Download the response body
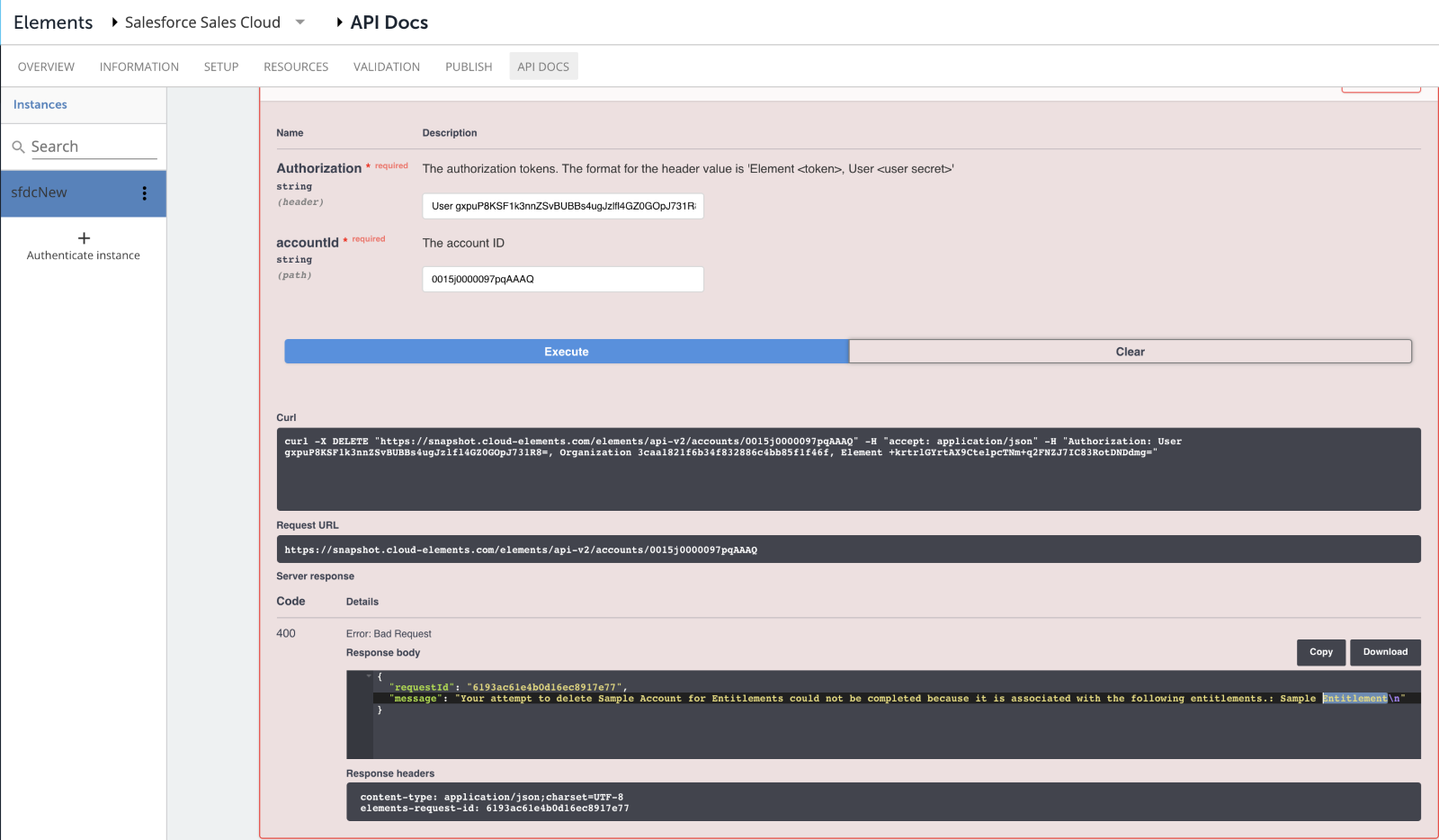 [x=1385, y=652]
